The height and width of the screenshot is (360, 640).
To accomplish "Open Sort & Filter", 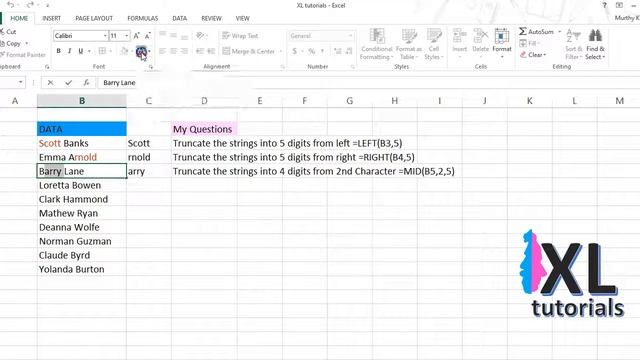I will 573,44.
